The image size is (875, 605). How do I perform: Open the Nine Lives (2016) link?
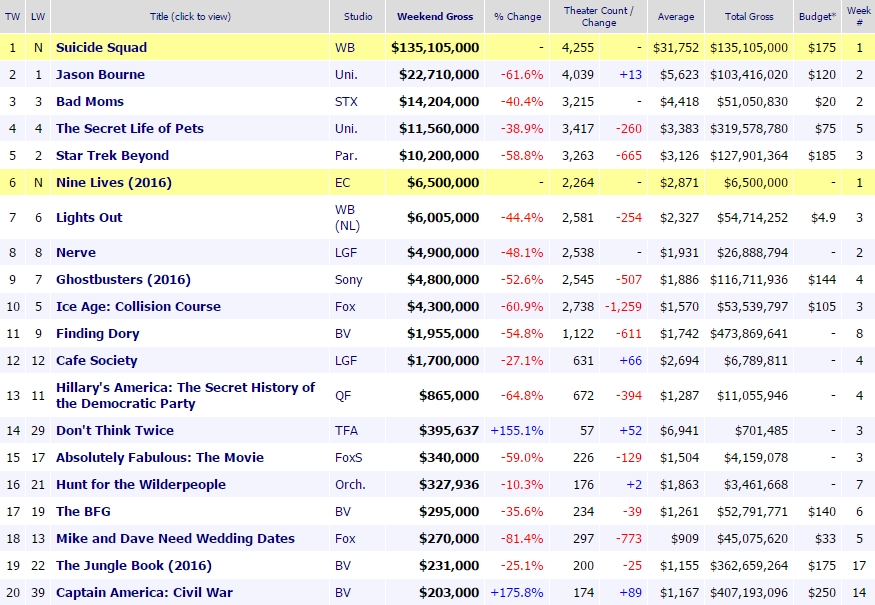pos(114,183)
